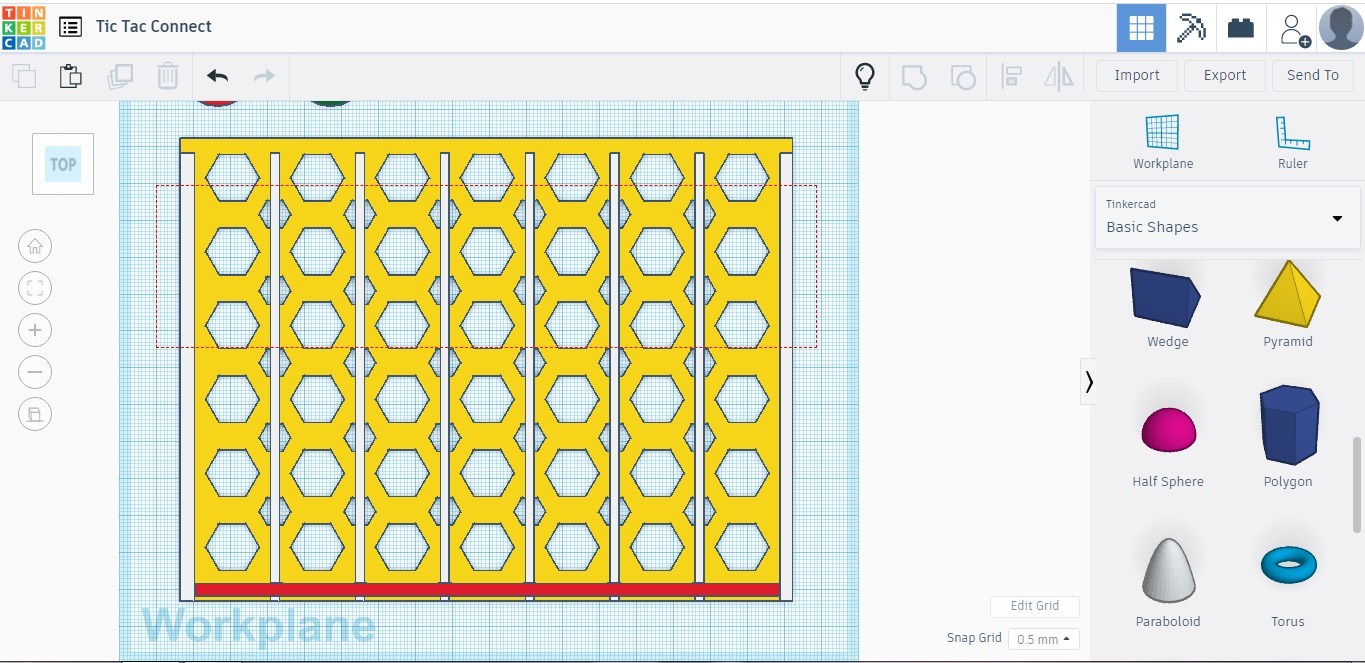Screen dimensions: 1365x663
Task: Toggle orthographic perspective view button
Action: [35, 414]
